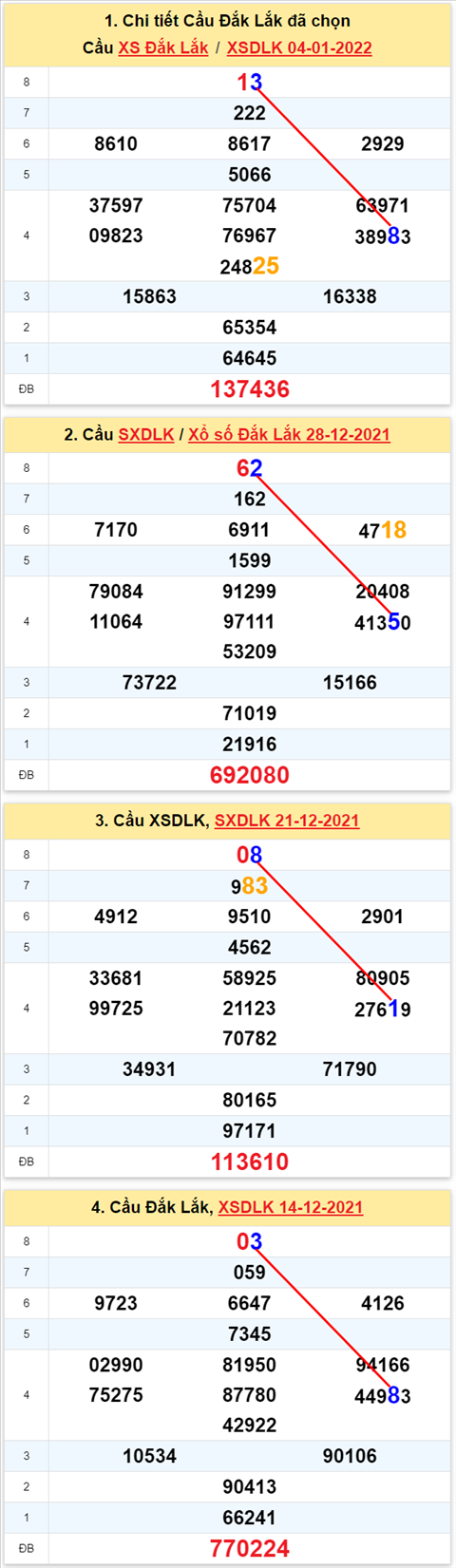Select number 09823
The image size is (456, 1568).
tap(116, 236)
